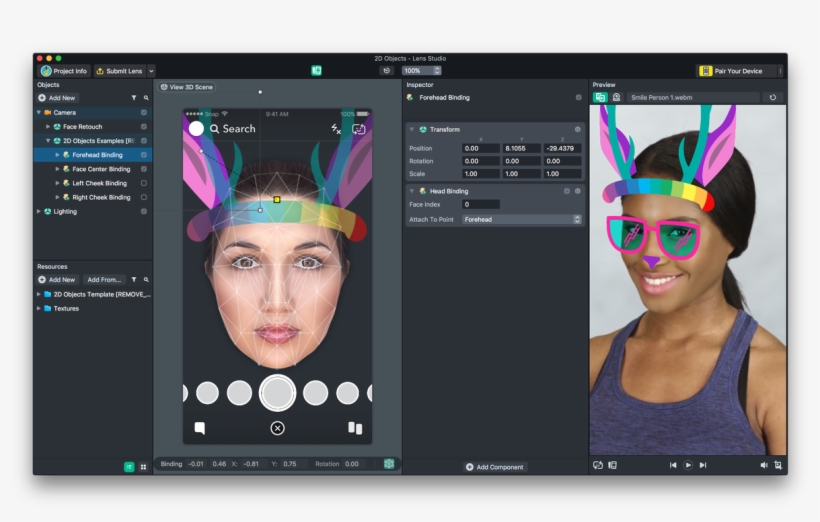Click the green icon at scene bar end
Viewport: 820px width, 522px height.
(x=389, y=464)
